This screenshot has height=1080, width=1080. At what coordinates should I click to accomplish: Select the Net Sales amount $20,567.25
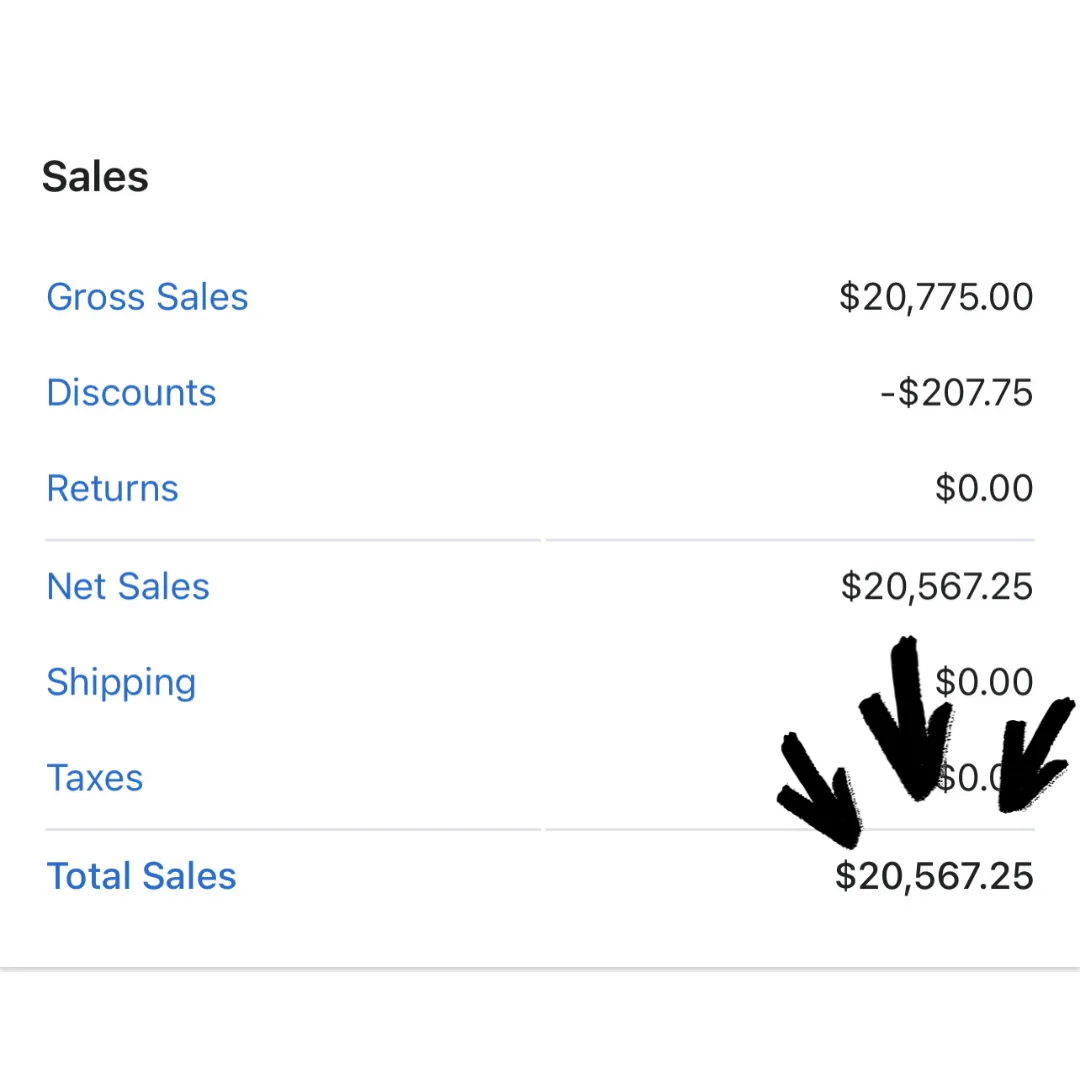point(936,586)
